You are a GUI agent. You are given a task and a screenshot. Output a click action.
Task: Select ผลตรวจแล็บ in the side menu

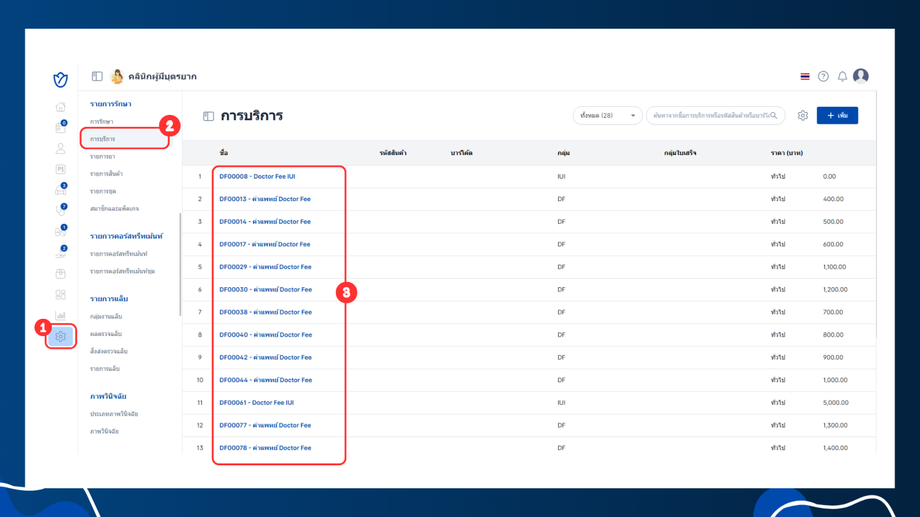(106, 334)
